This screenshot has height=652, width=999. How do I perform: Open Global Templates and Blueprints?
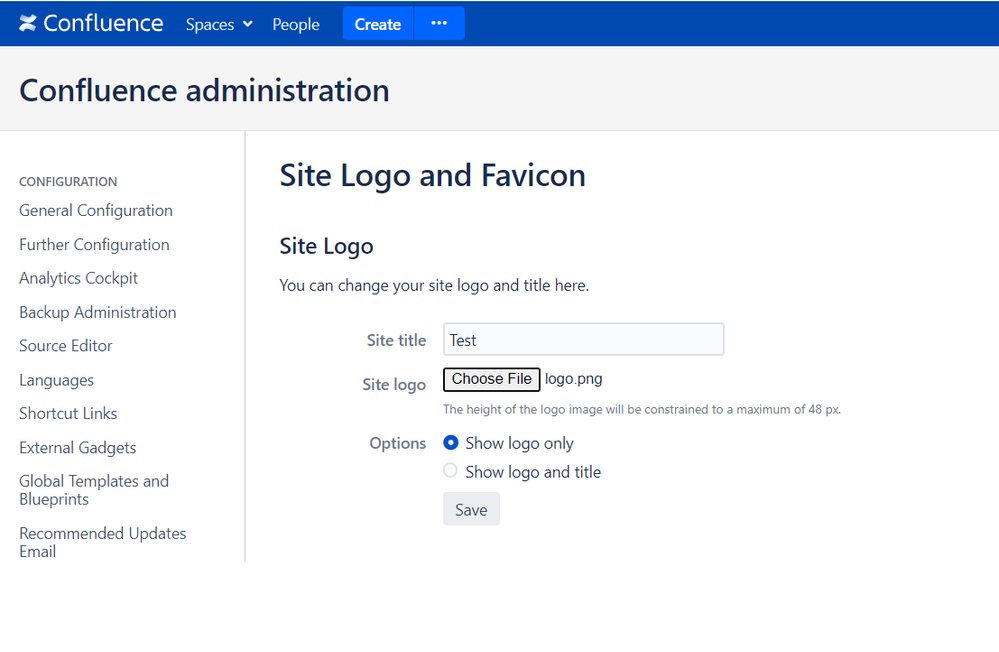click(x=94, y=490)
